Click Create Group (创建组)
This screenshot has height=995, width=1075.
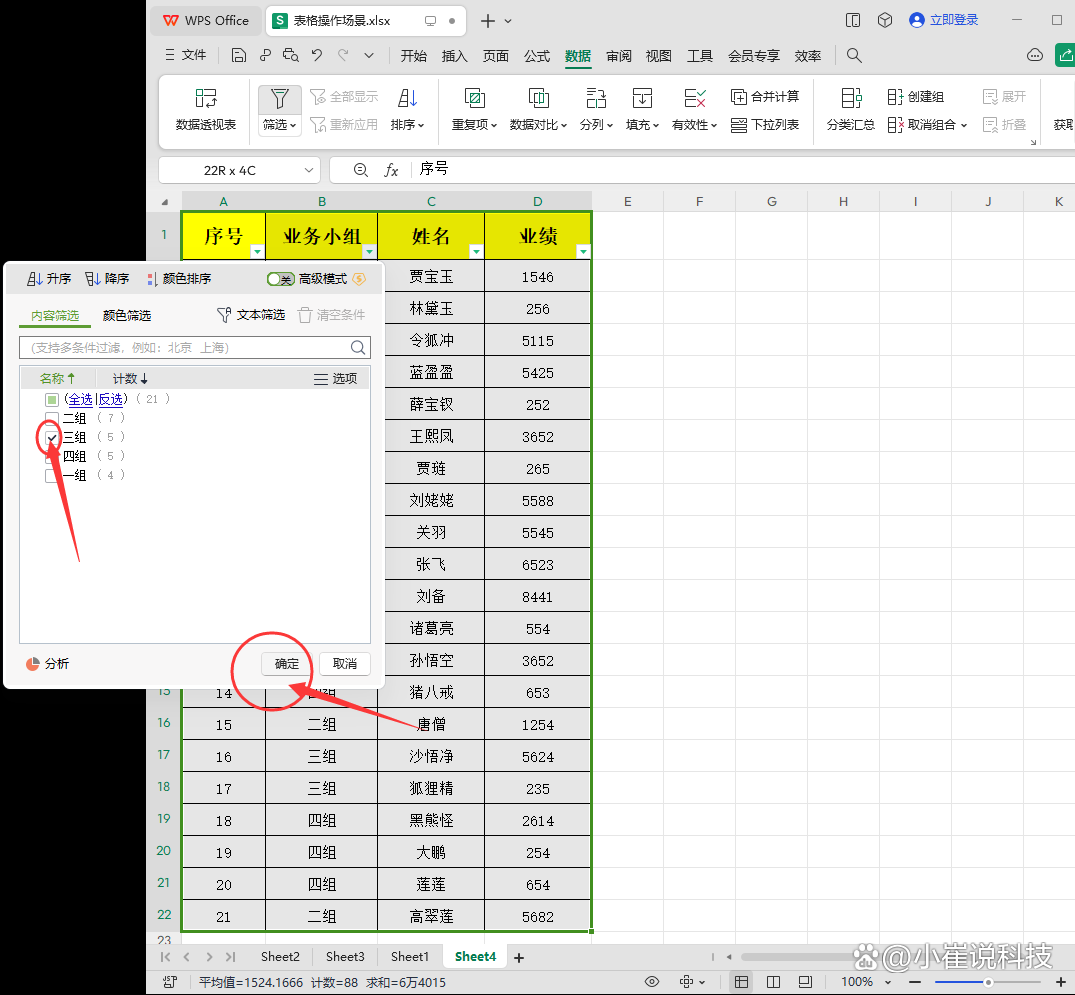[x=916, y=97]
